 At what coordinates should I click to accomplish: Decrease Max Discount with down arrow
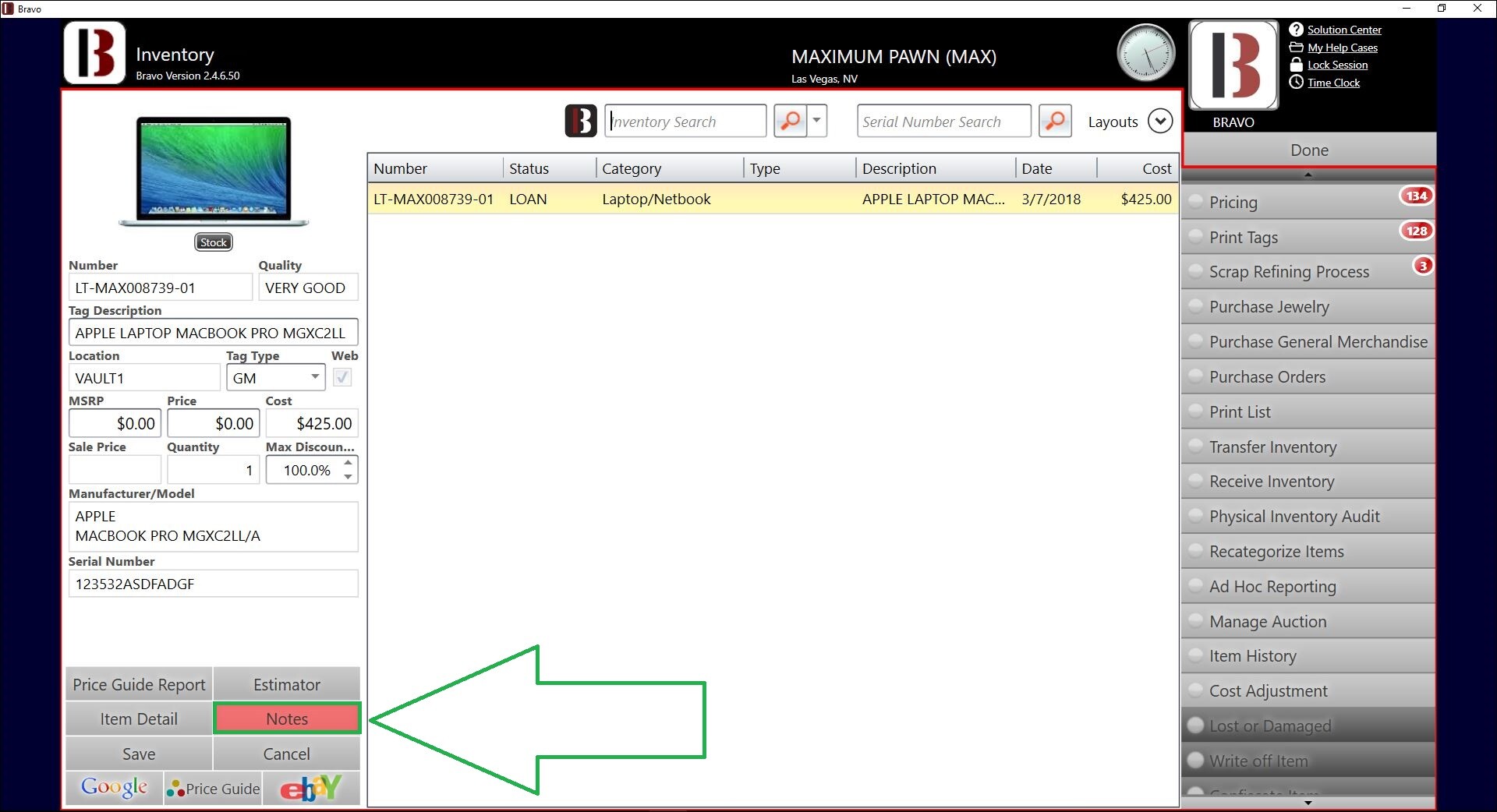click(348, 477)
